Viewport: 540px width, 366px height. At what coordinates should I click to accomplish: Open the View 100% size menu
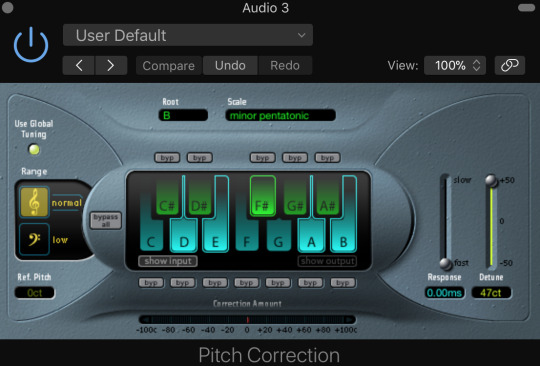click(455, 65)
